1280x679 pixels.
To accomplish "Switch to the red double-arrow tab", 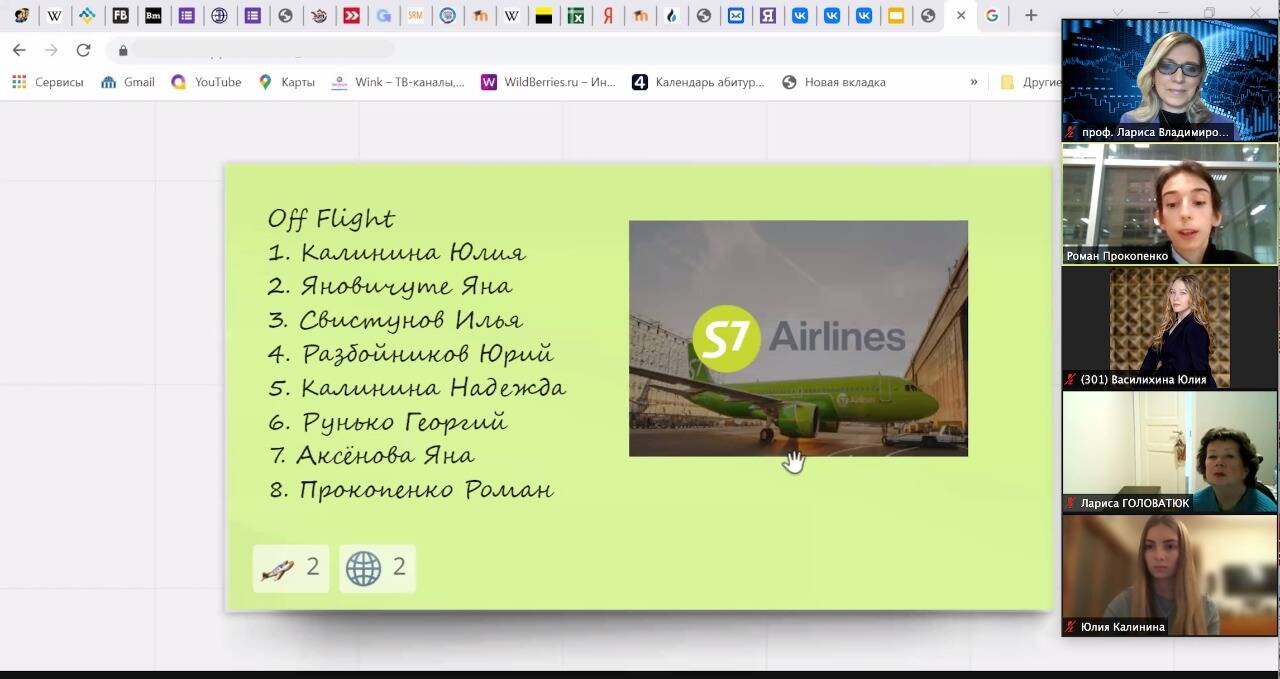I will coord(351,16).
